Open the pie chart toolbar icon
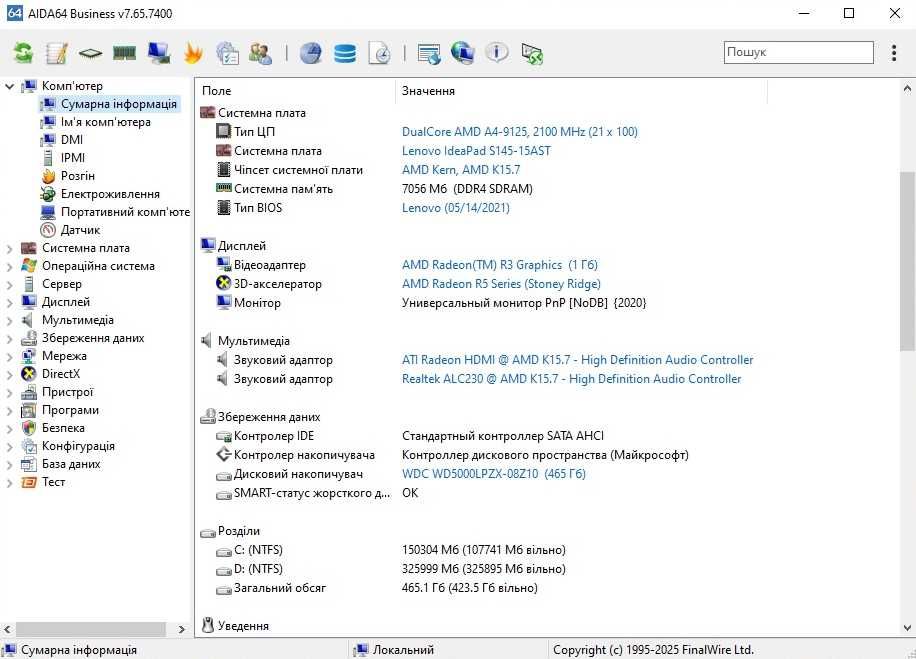 coord(311,53)
